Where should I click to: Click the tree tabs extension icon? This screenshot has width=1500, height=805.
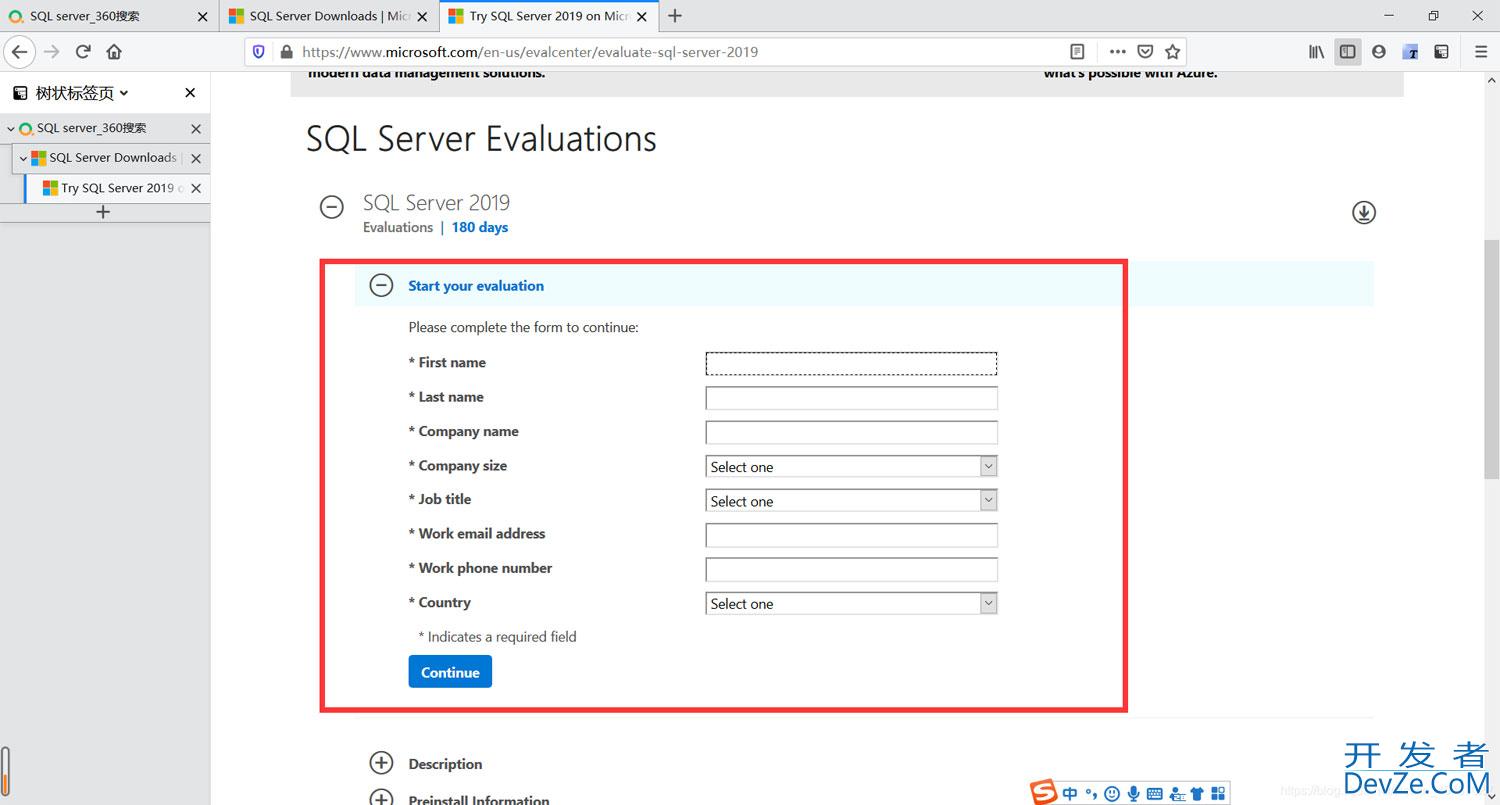coord(1442,51)
